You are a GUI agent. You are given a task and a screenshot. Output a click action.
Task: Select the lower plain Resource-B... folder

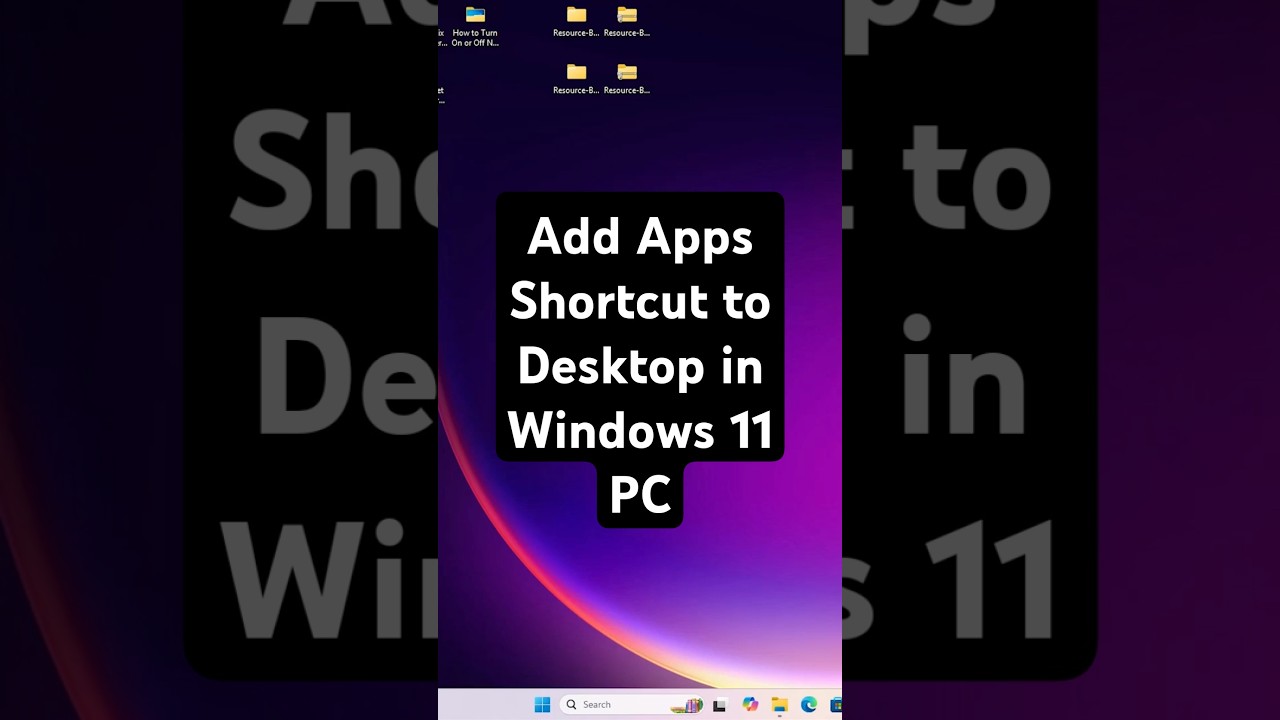tap(576, 79)
